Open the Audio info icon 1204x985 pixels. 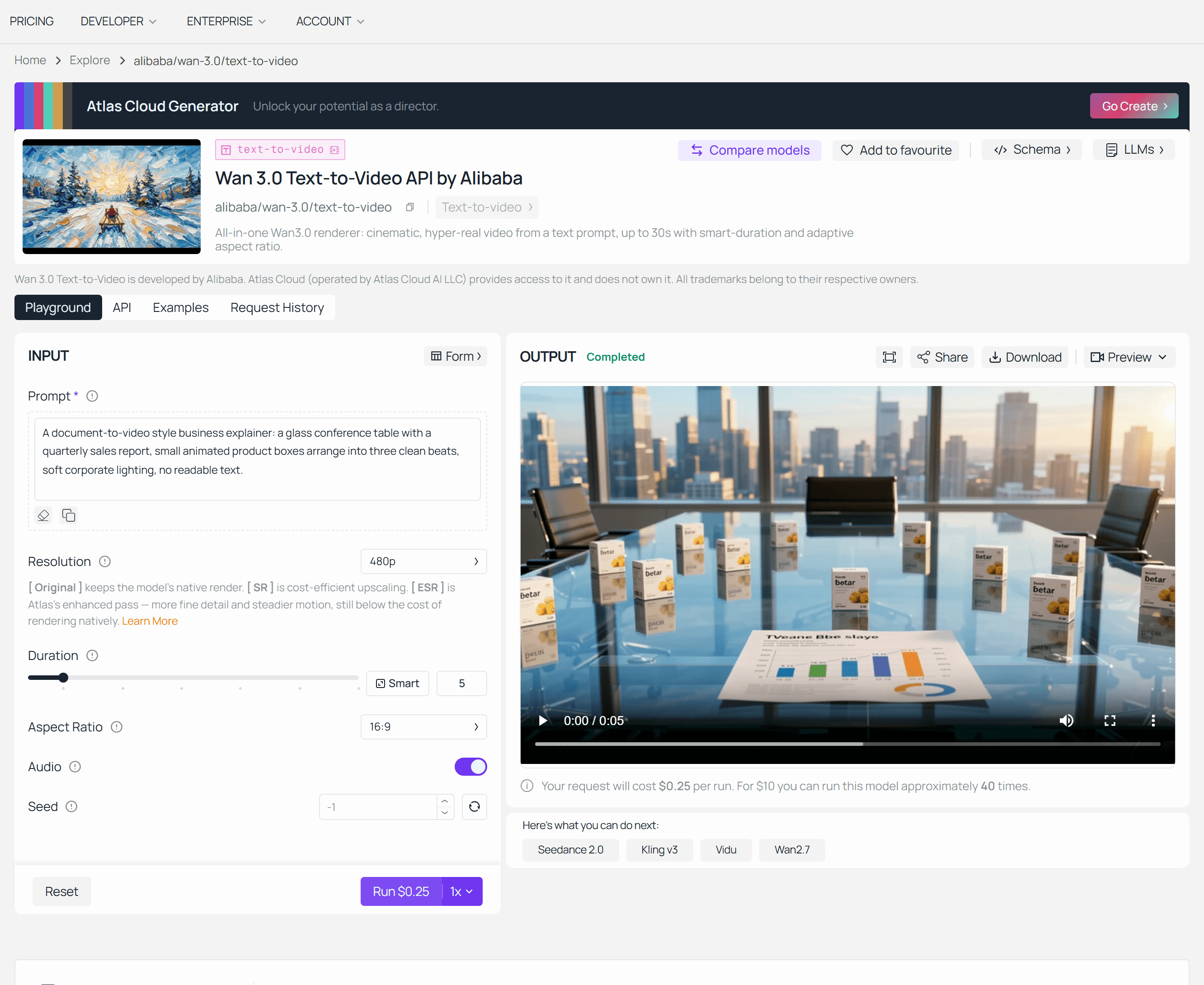coord(75,767)
